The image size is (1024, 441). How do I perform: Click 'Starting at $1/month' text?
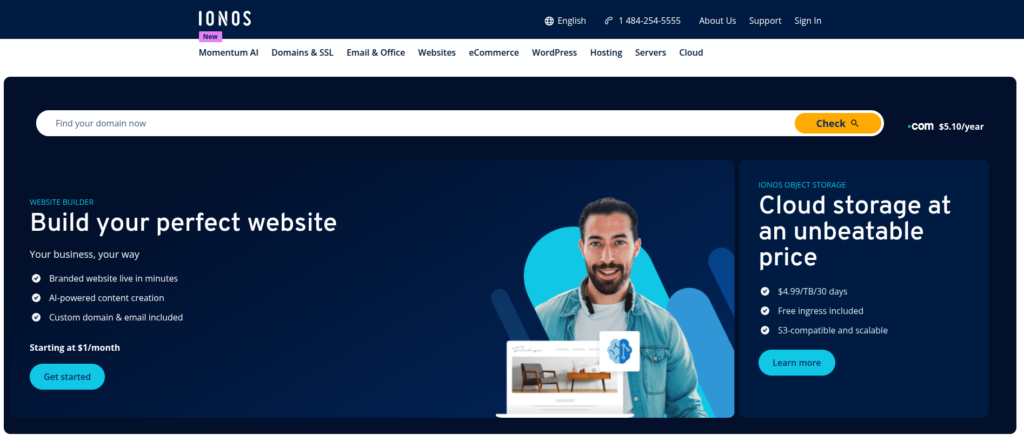coord(74,348)
